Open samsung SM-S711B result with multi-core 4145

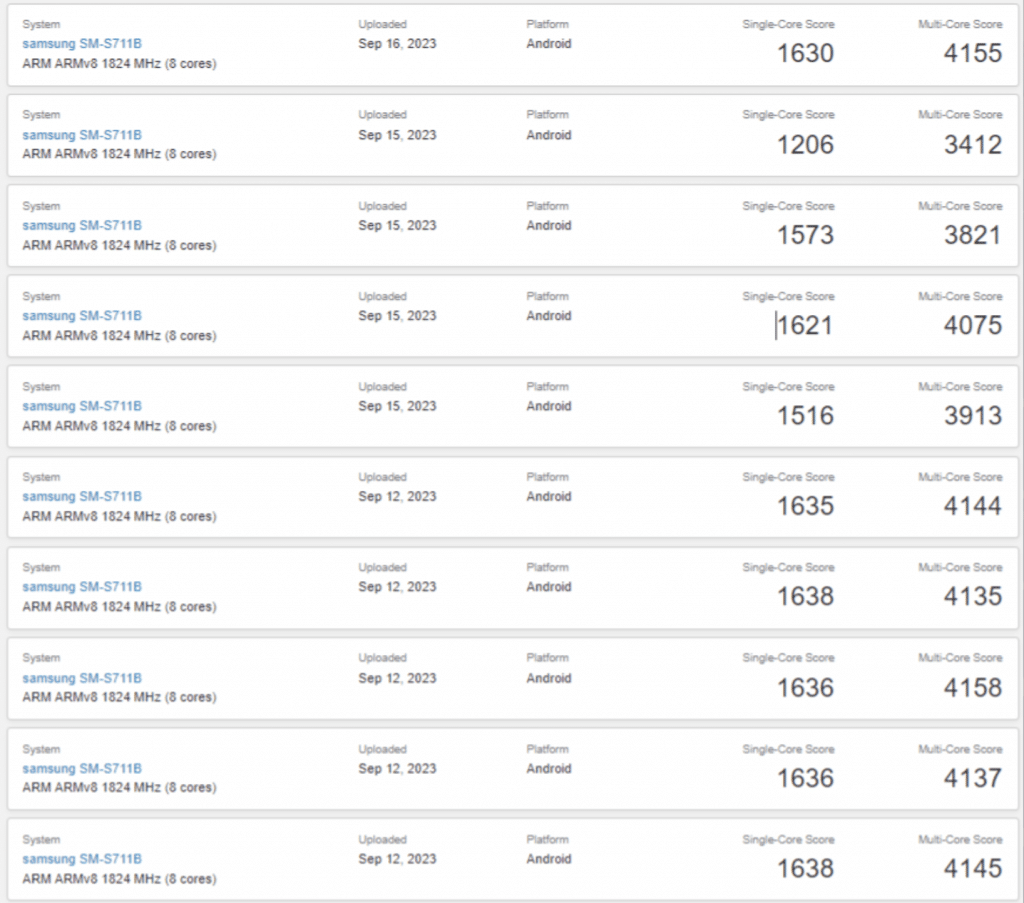coord(82,859)
